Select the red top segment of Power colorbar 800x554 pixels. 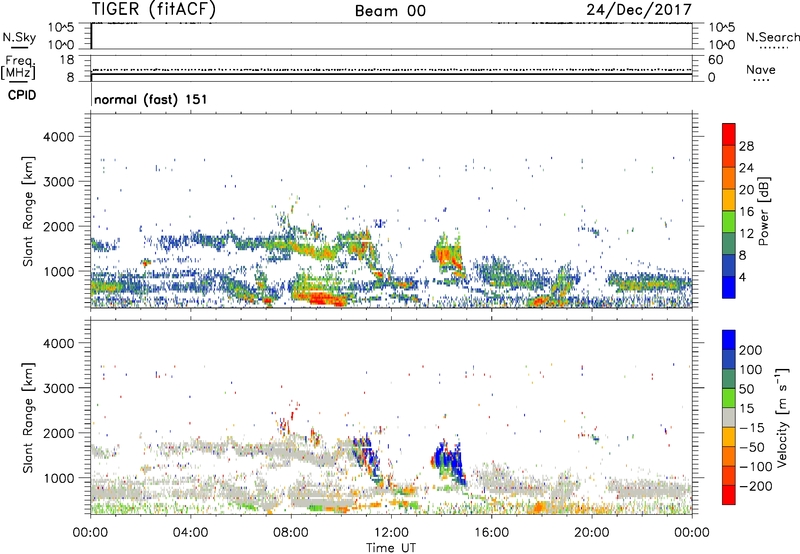[729, 134]
